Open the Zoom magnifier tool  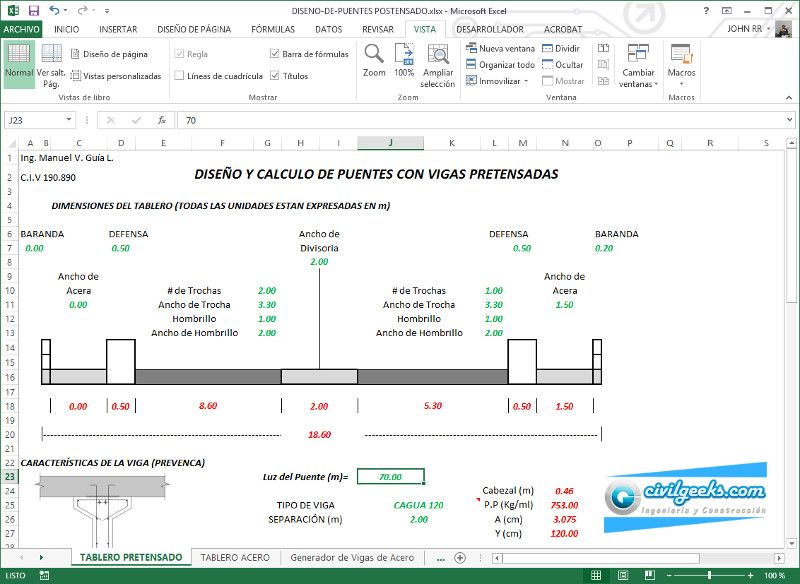tap(374, 60)
